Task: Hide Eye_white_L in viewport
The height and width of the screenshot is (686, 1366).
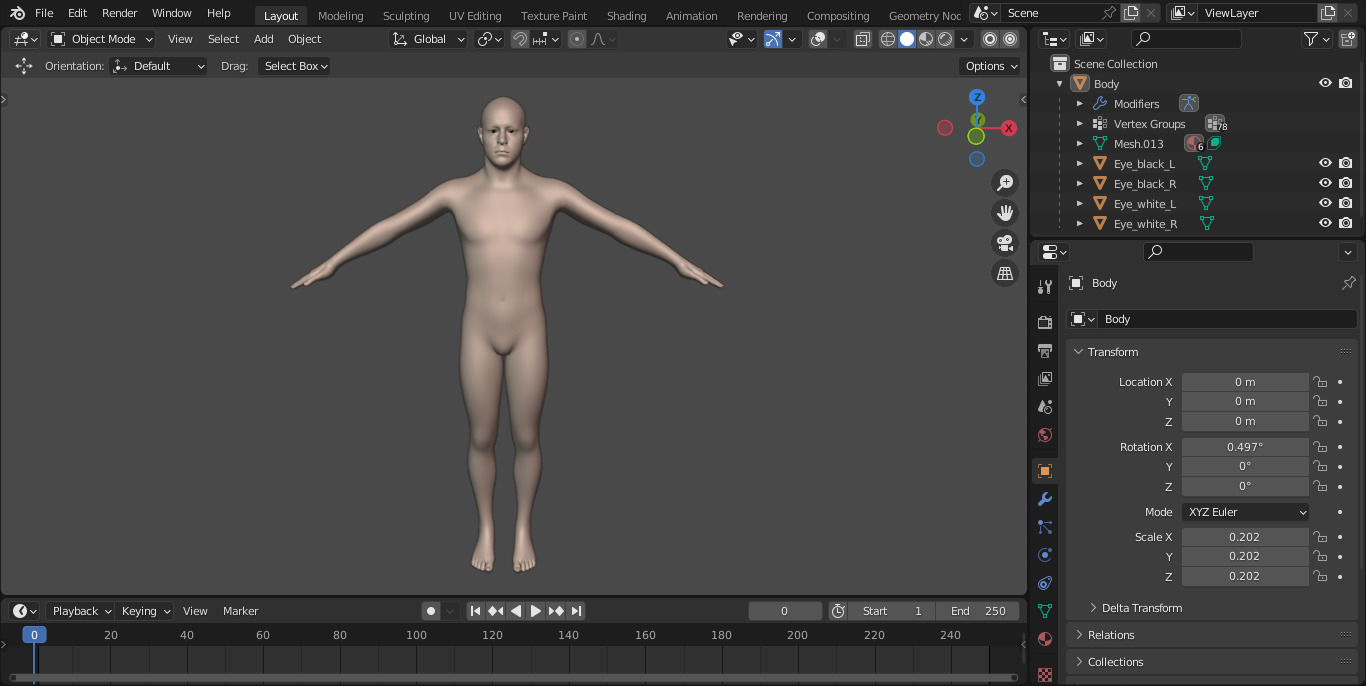Action: [1325, 203]
